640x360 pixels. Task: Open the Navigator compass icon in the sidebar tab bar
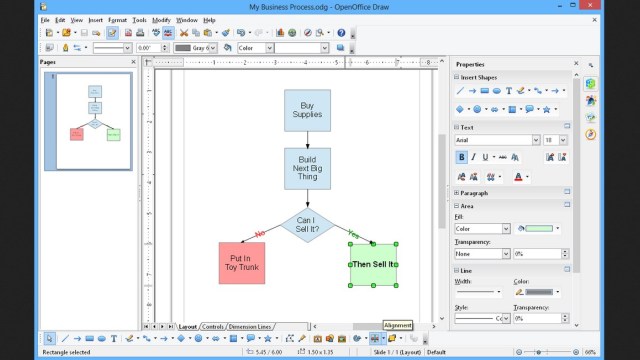(x=591, y=134)
